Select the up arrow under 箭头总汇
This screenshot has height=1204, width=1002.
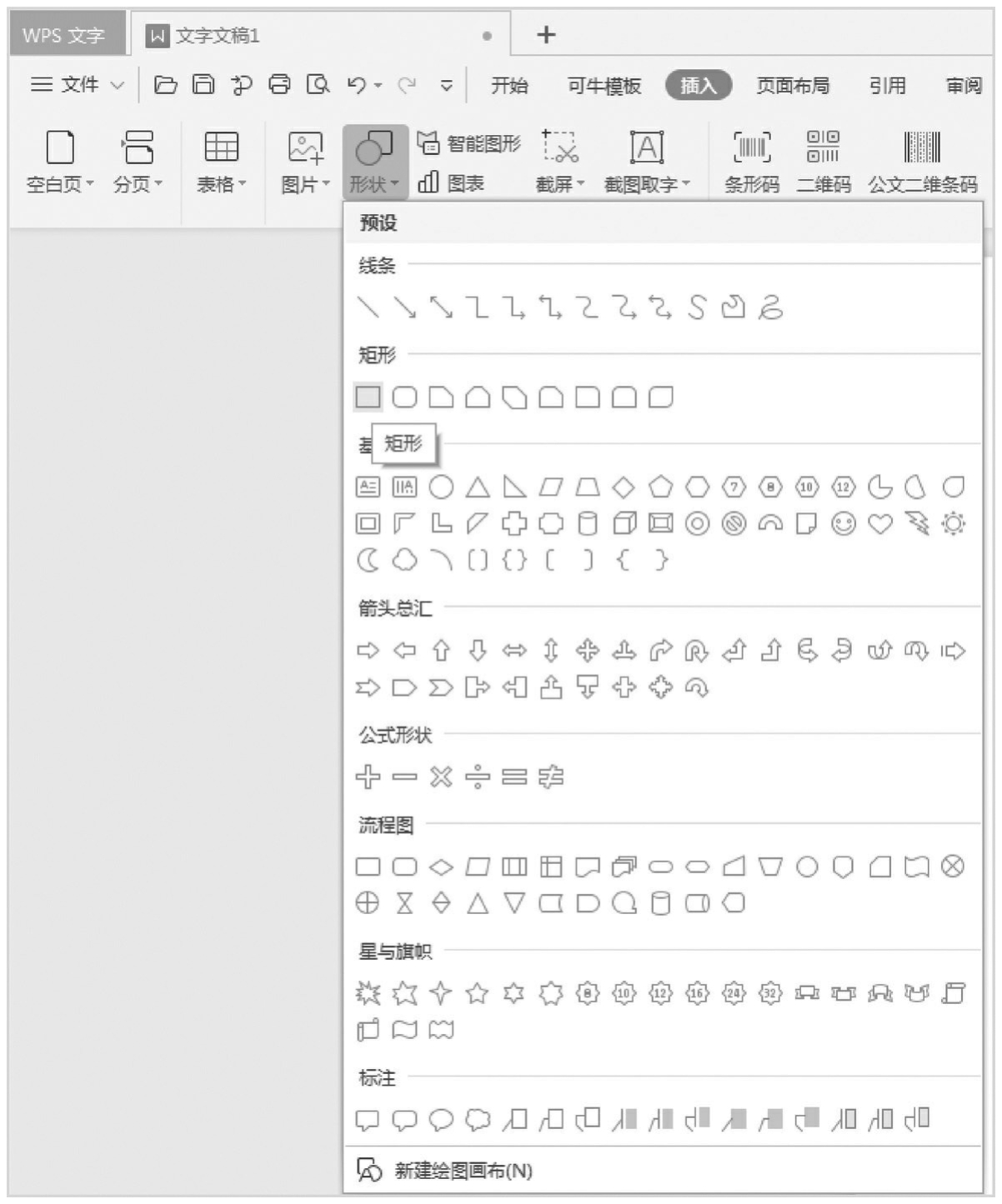click(441, 651)
